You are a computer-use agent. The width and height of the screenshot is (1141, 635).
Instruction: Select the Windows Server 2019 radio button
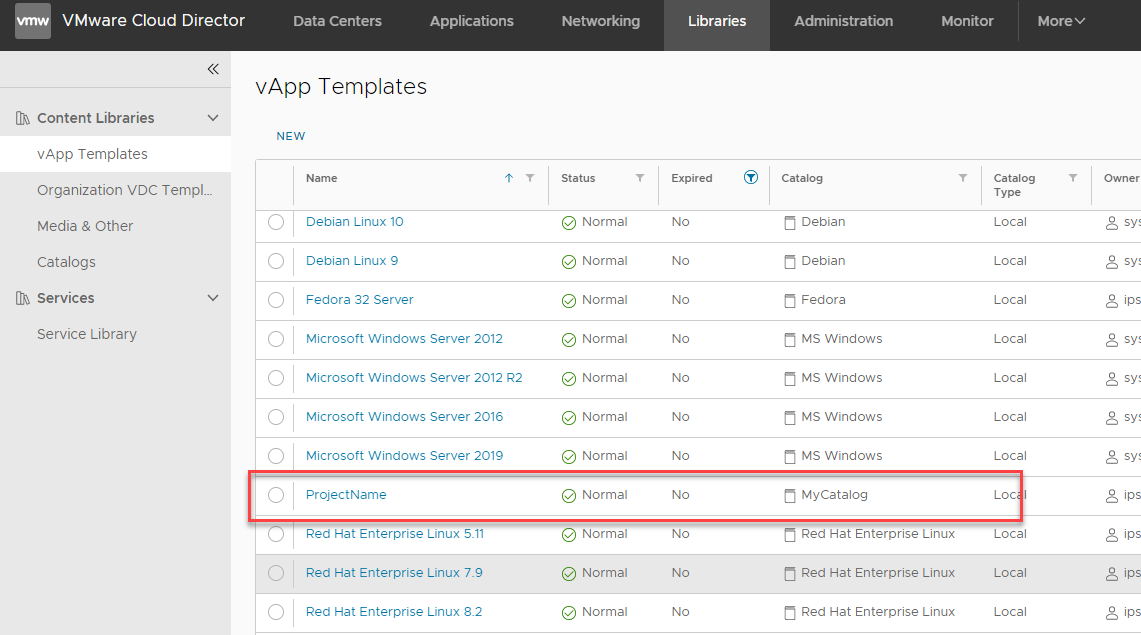pos(276,456)
